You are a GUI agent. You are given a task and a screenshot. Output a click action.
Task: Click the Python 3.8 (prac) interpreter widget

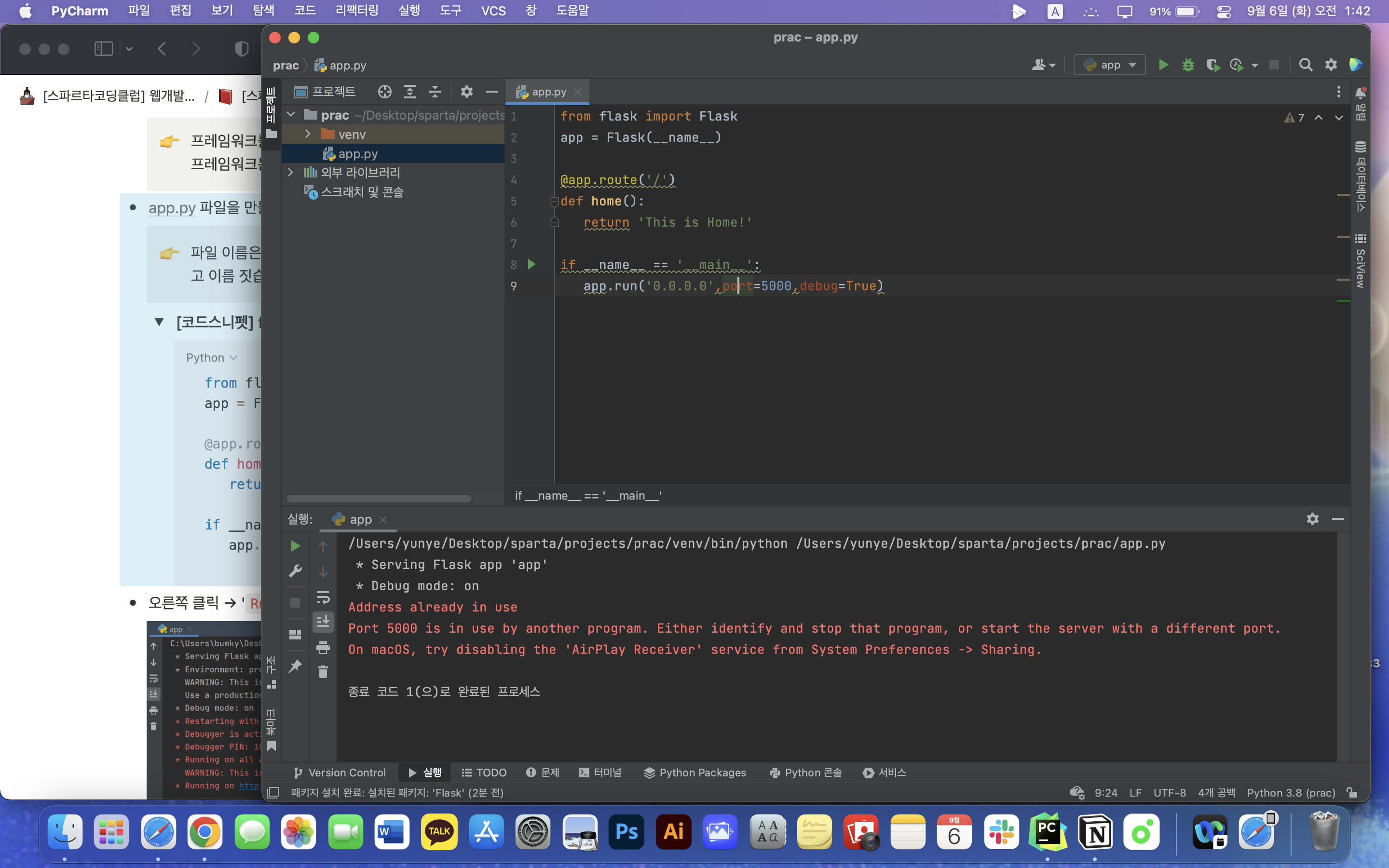1290,793
